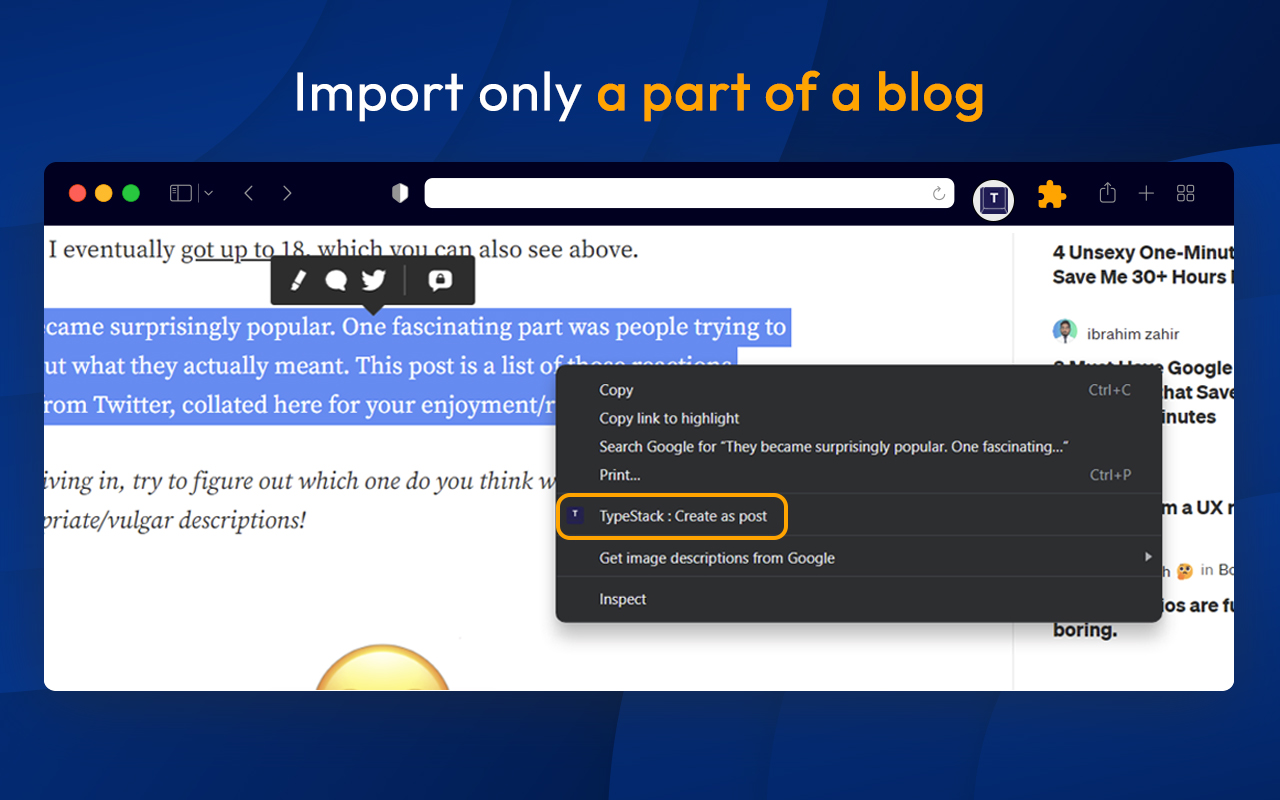Click the highlighted text 'became surprisingly popular'

(188, 327)
